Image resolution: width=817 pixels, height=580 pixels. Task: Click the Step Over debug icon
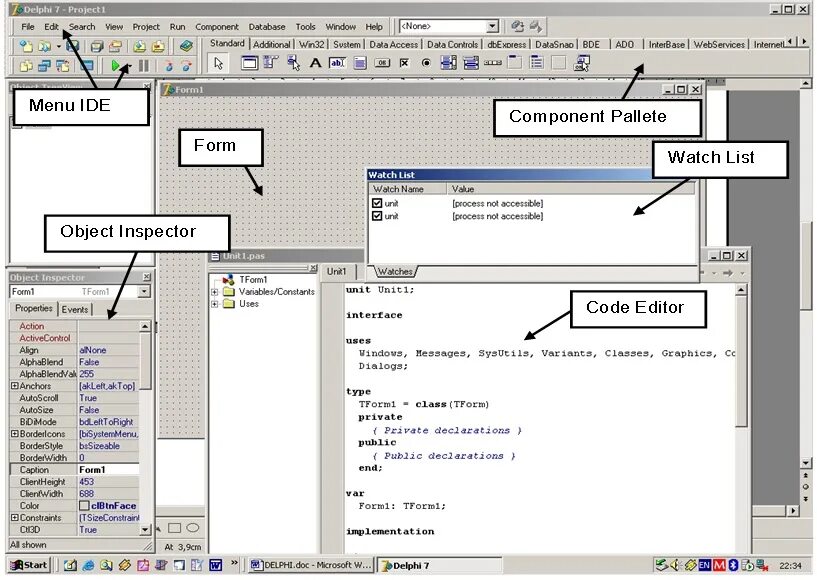coord(187,66)
